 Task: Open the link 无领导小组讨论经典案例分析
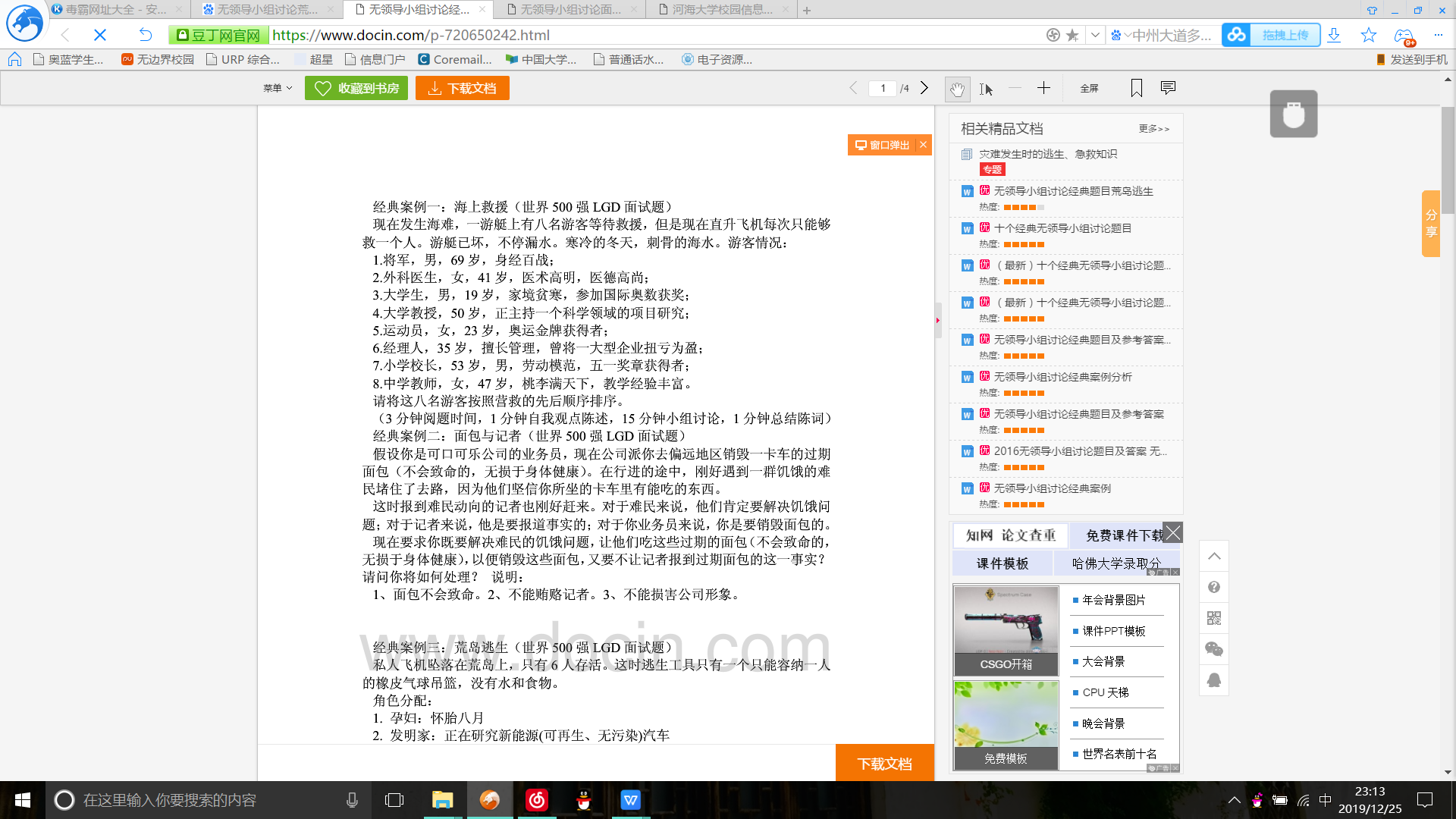(x=1062, y=377)
